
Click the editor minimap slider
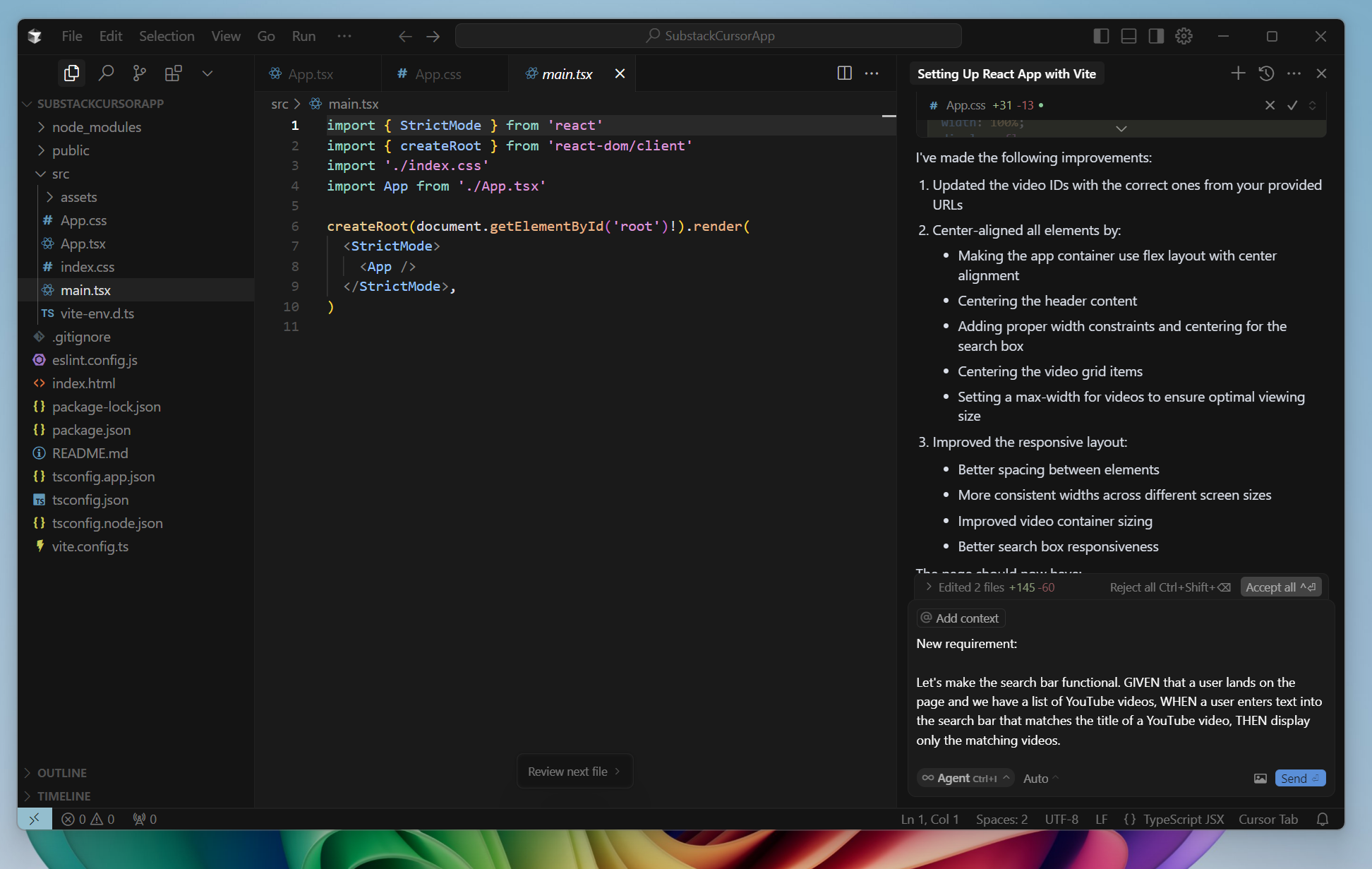889,116
